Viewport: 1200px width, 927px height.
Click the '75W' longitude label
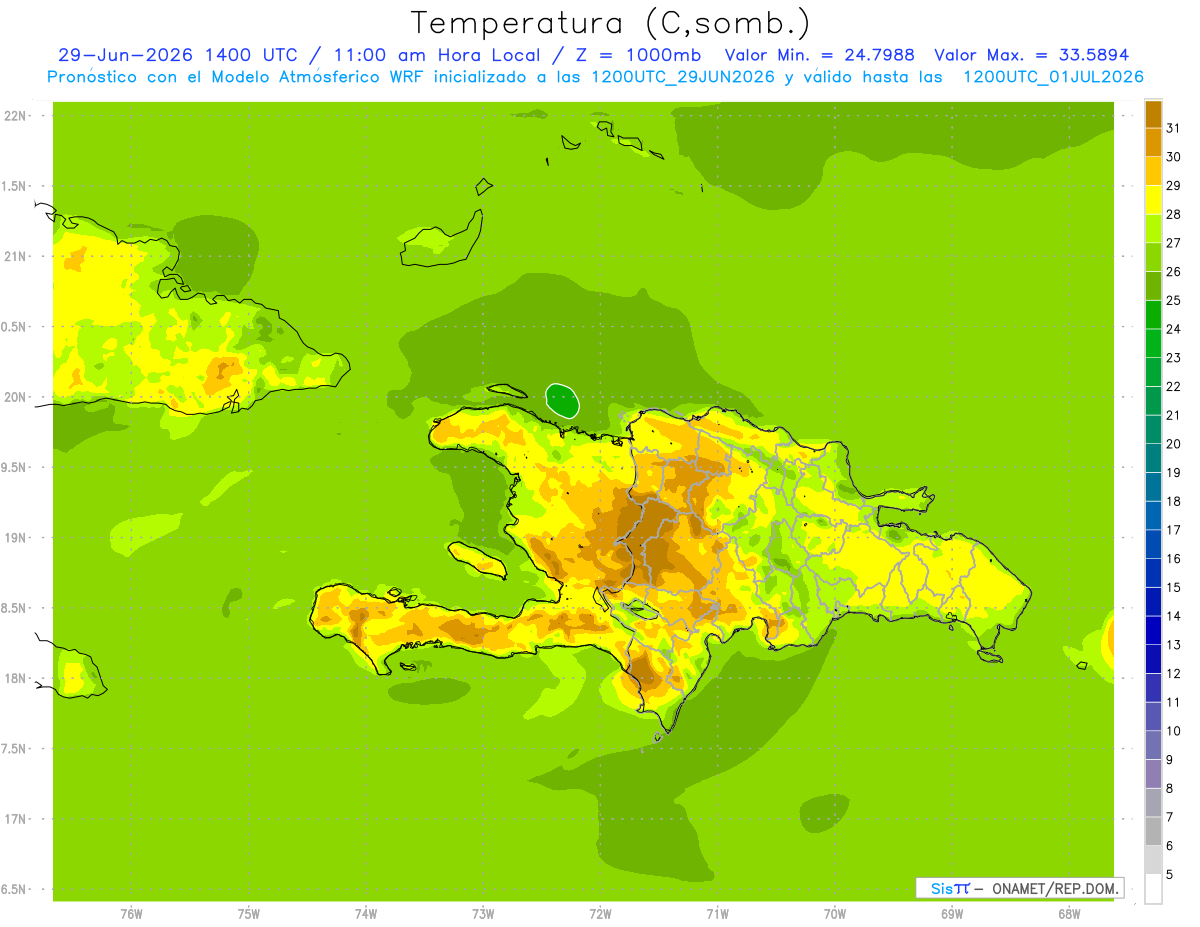tap(249, 914)
